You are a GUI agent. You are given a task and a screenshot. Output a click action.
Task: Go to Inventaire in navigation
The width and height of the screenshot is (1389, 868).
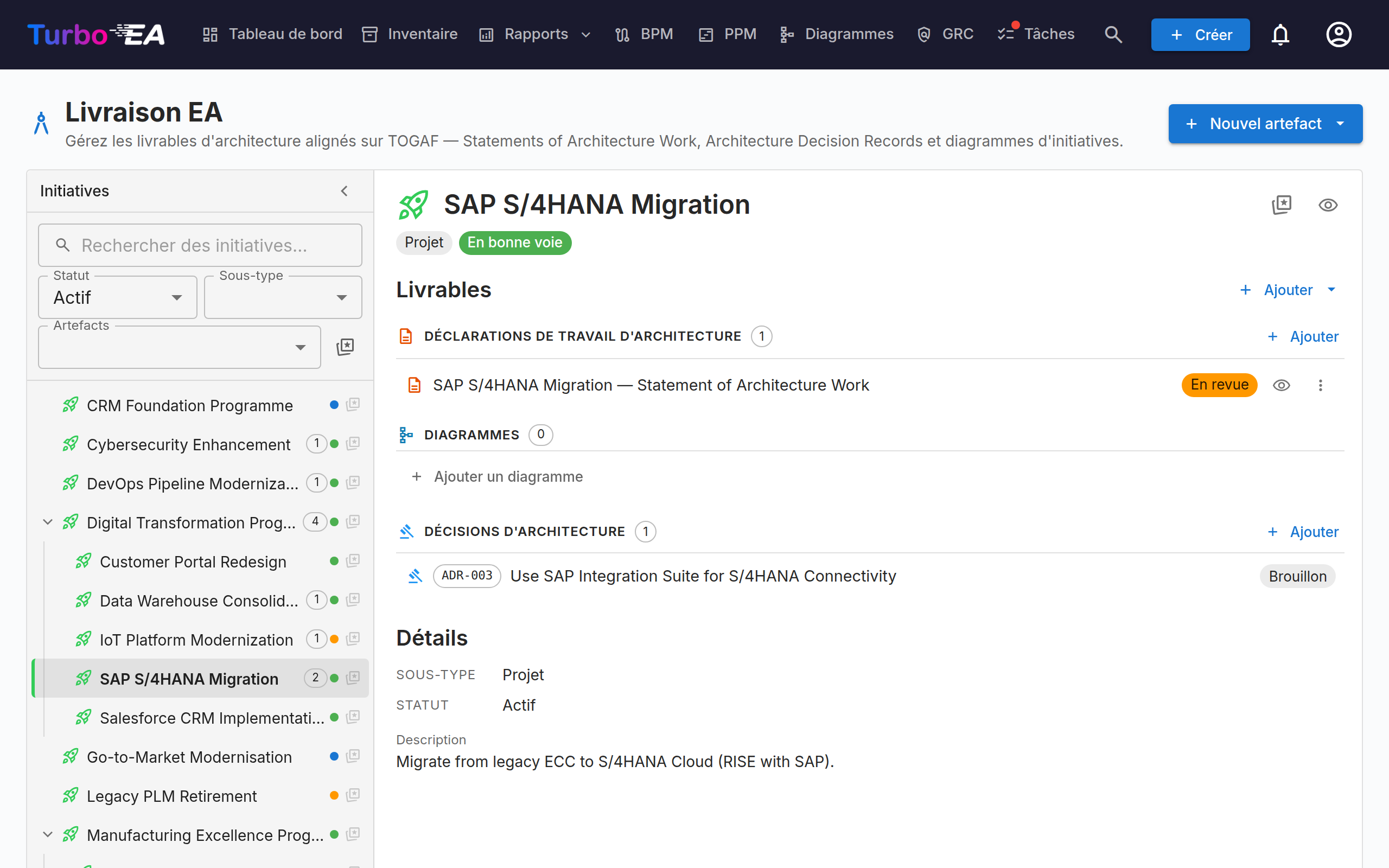click(x=410, y=34)
